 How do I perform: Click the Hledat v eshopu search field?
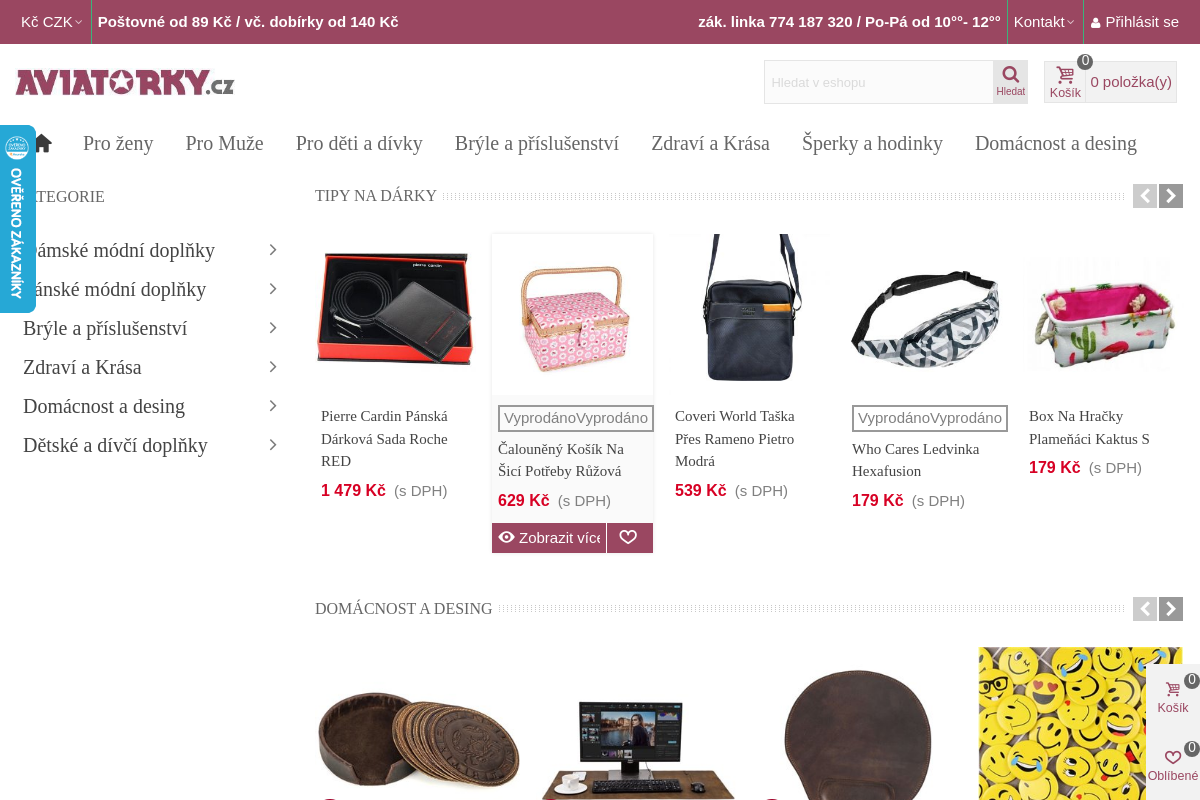(879, 82)
